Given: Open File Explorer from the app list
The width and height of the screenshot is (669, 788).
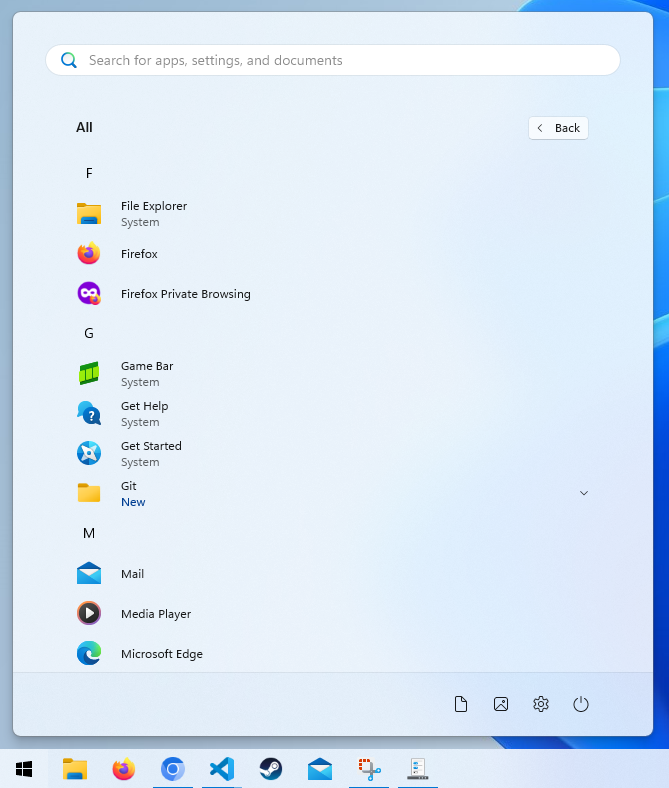Looking at the screenshot, I should coord(332,214).
